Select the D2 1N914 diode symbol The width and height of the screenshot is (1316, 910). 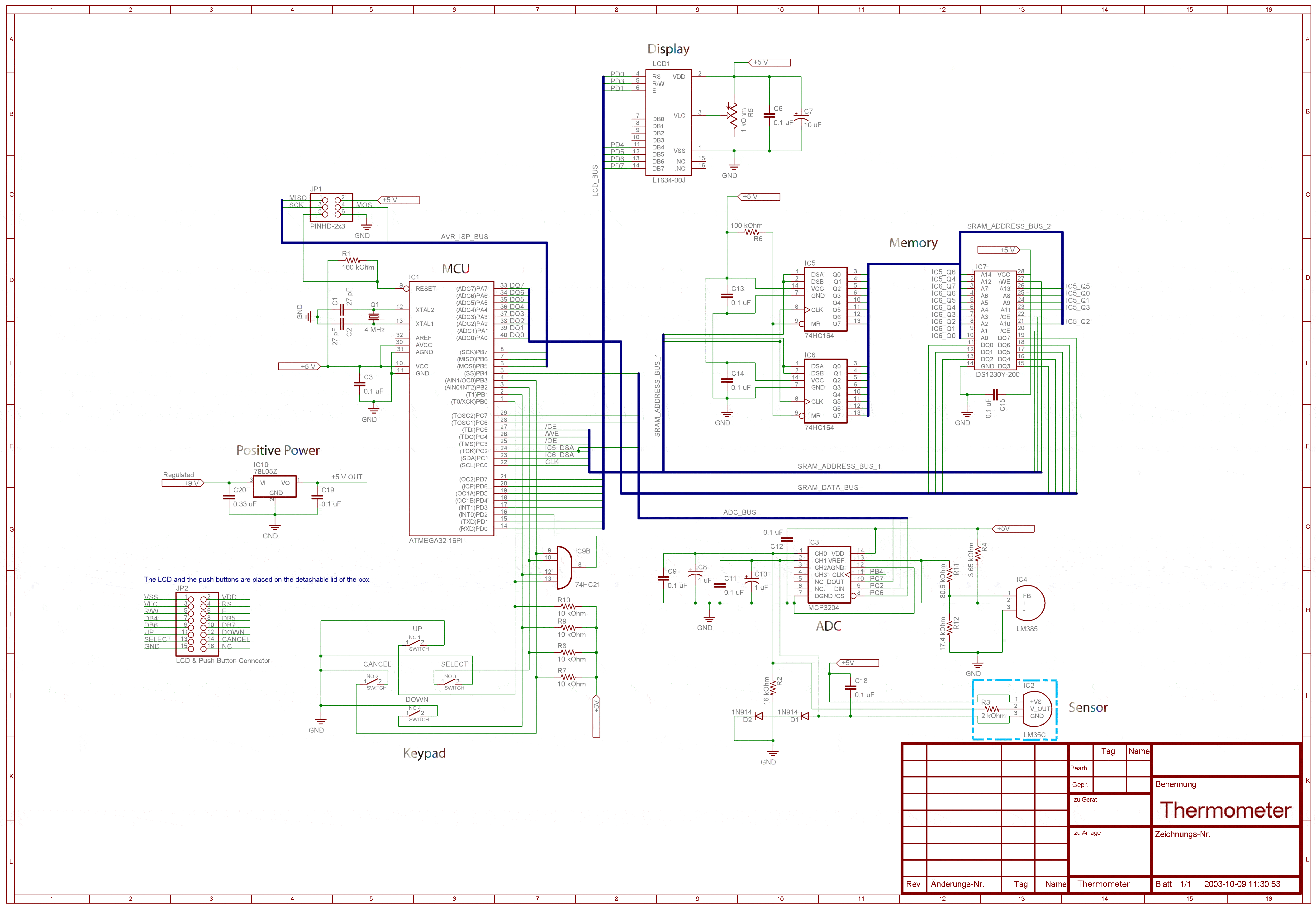click(x=758, y=716)
